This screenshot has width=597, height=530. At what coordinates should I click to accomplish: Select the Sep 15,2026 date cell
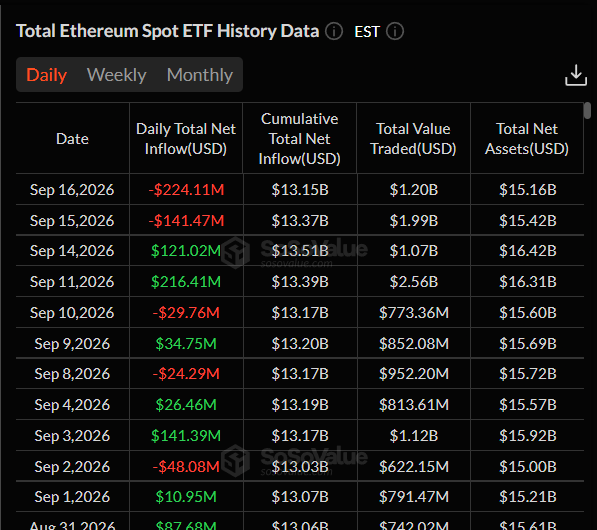pos(72,220)
